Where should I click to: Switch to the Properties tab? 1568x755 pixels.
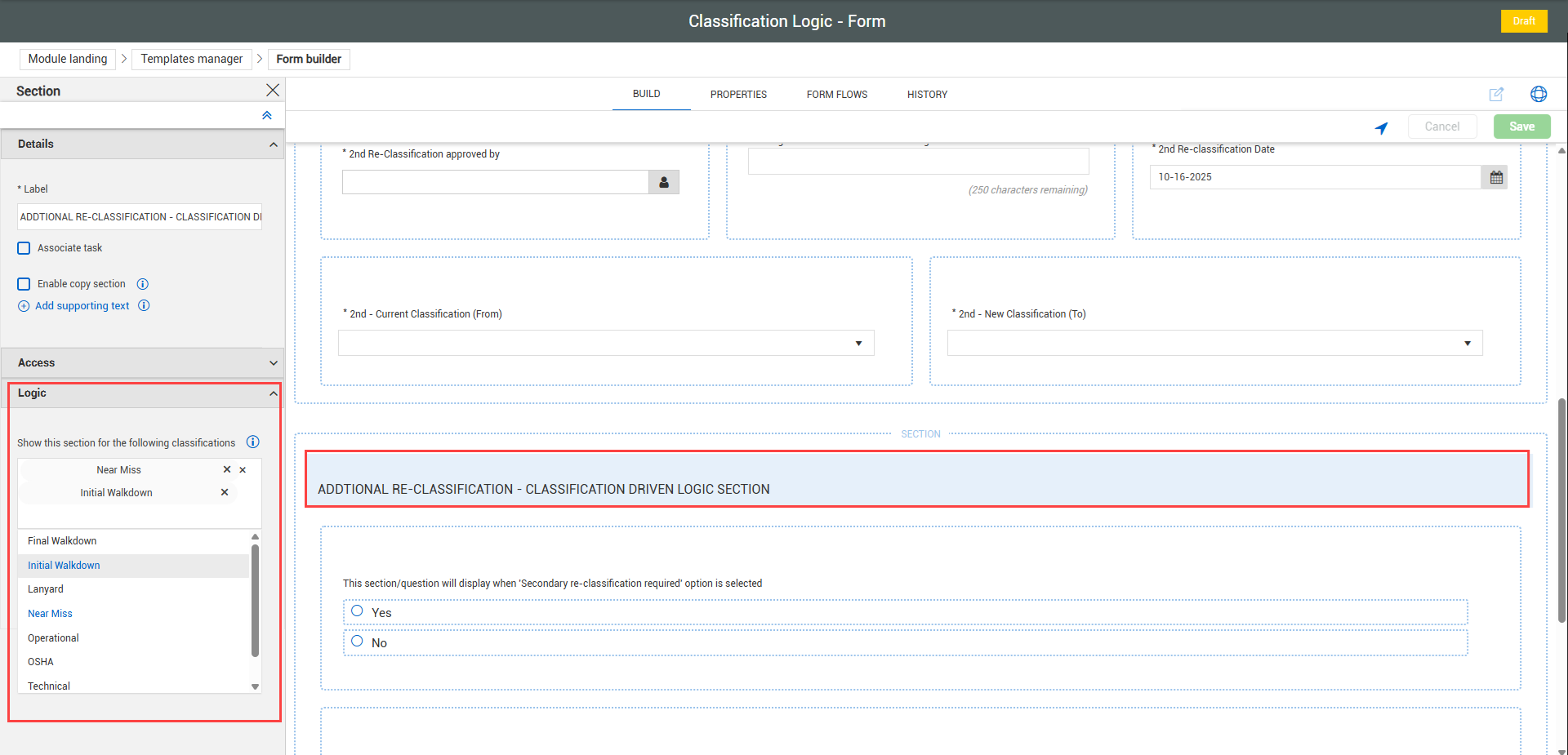[x=737, y=95]
